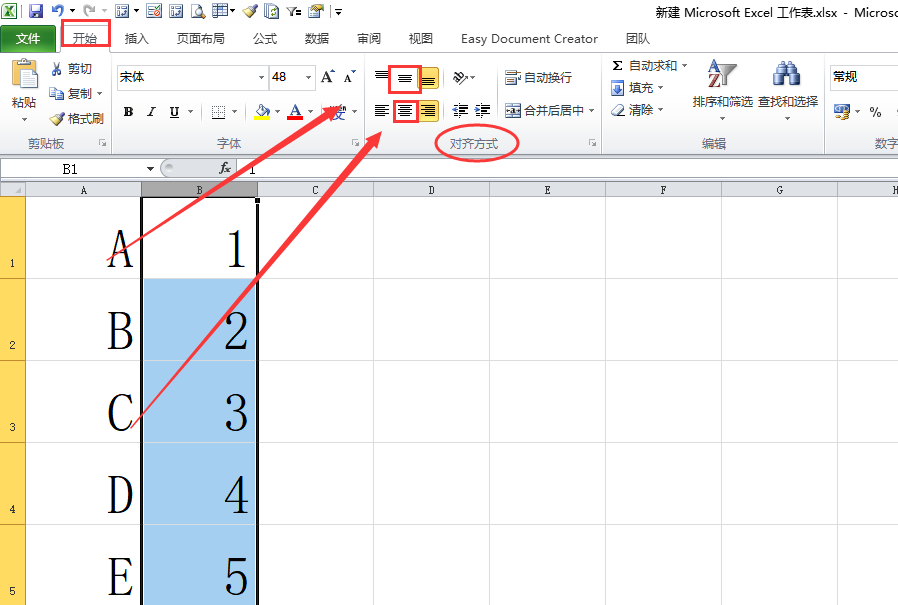898x605 pixels.
Task: Expand the 填充 fill dropdown
Action: [660, 88]
